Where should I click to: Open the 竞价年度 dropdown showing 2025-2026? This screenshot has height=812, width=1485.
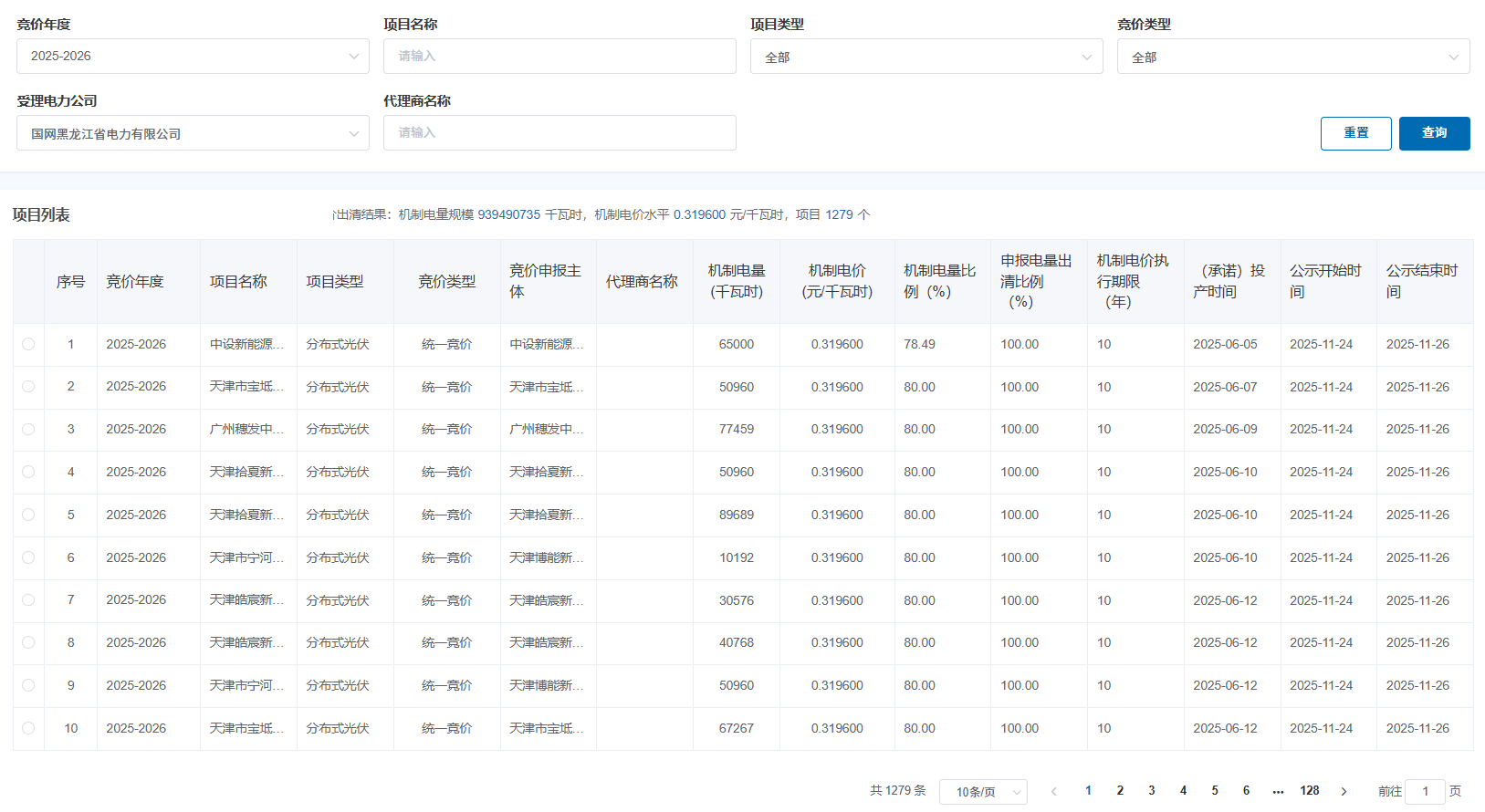pyautogui.click(x=193, y=57)
